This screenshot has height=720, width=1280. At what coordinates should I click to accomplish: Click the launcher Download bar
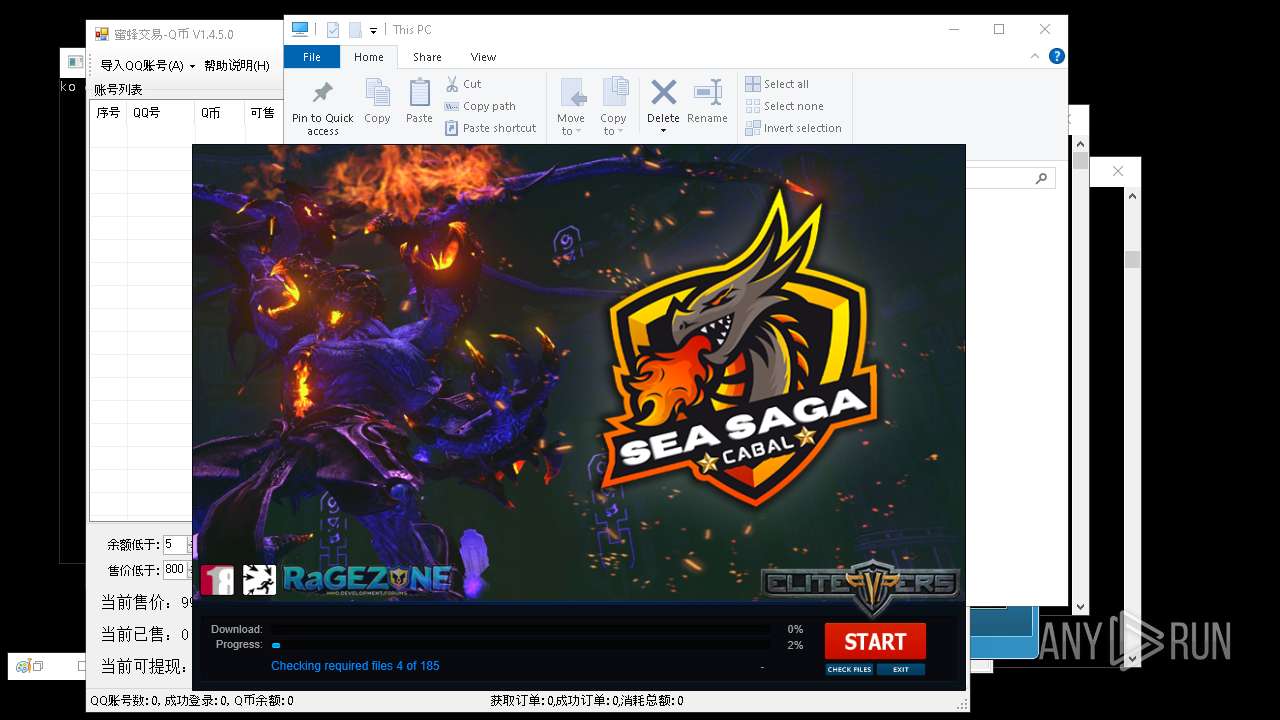[x=521, y=630]
